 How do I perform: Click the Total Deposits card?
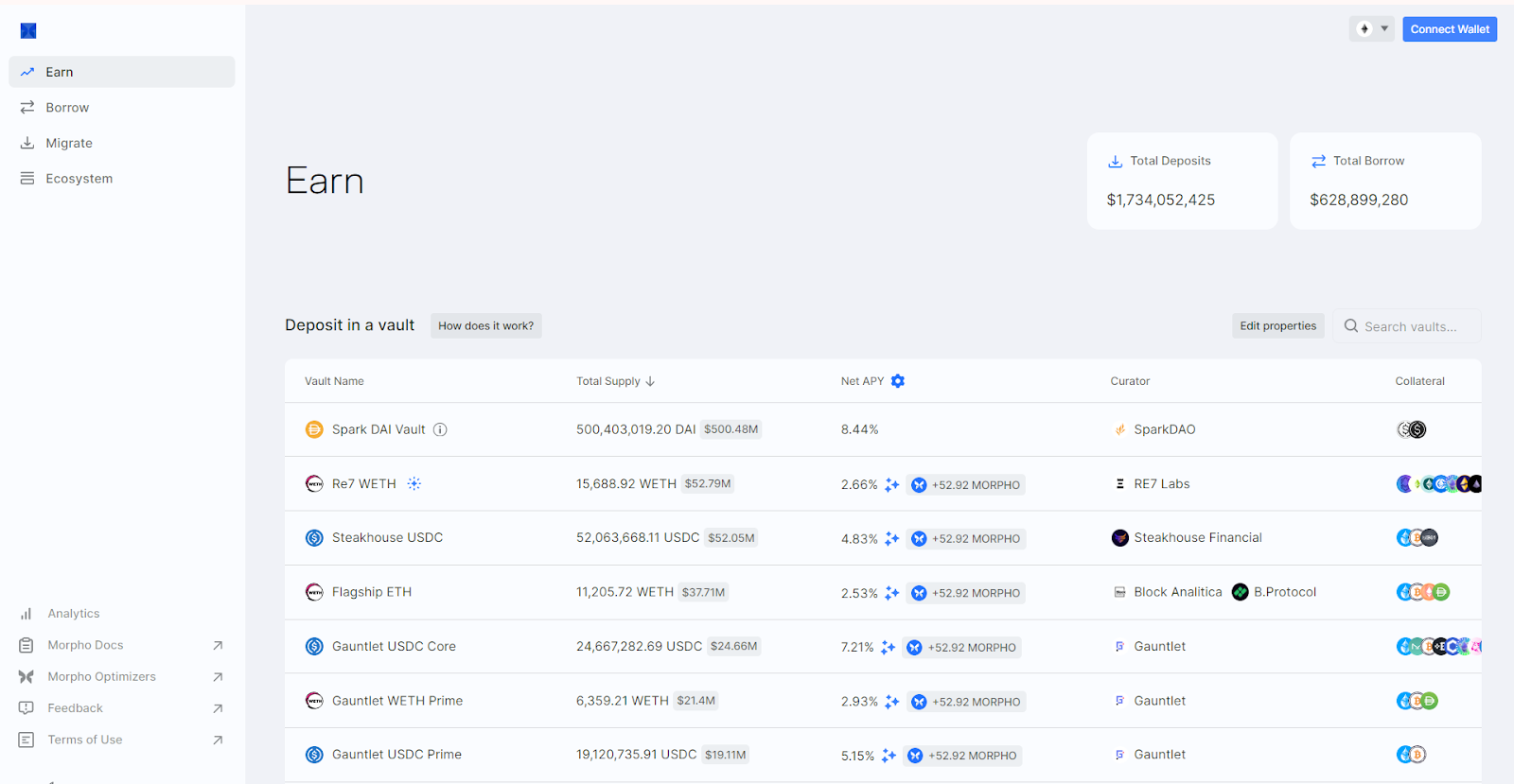(x=1182, y=181)
